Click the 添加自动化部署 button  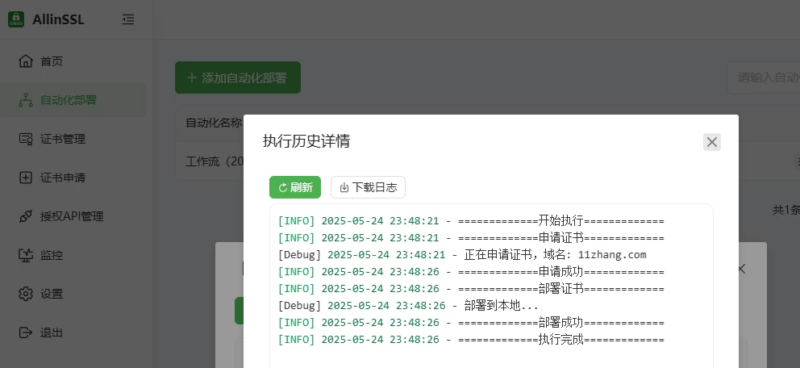(x=238, y=78)
